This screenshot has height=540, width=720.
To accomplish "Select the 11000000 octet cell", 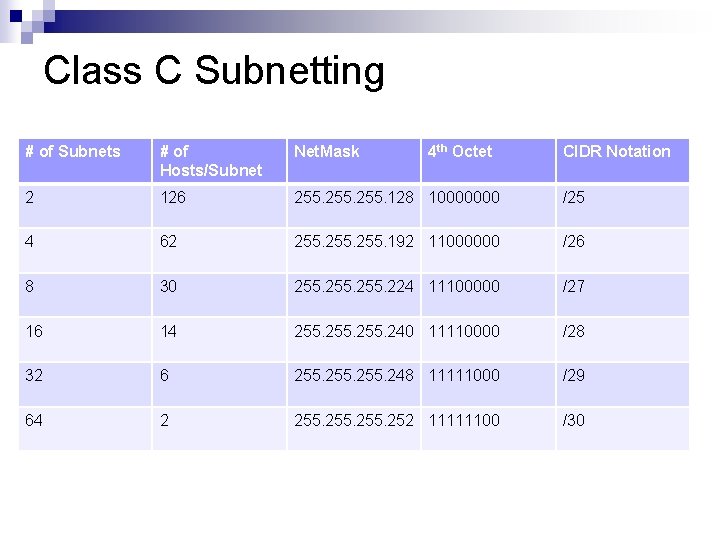I will tap(464, 242).
